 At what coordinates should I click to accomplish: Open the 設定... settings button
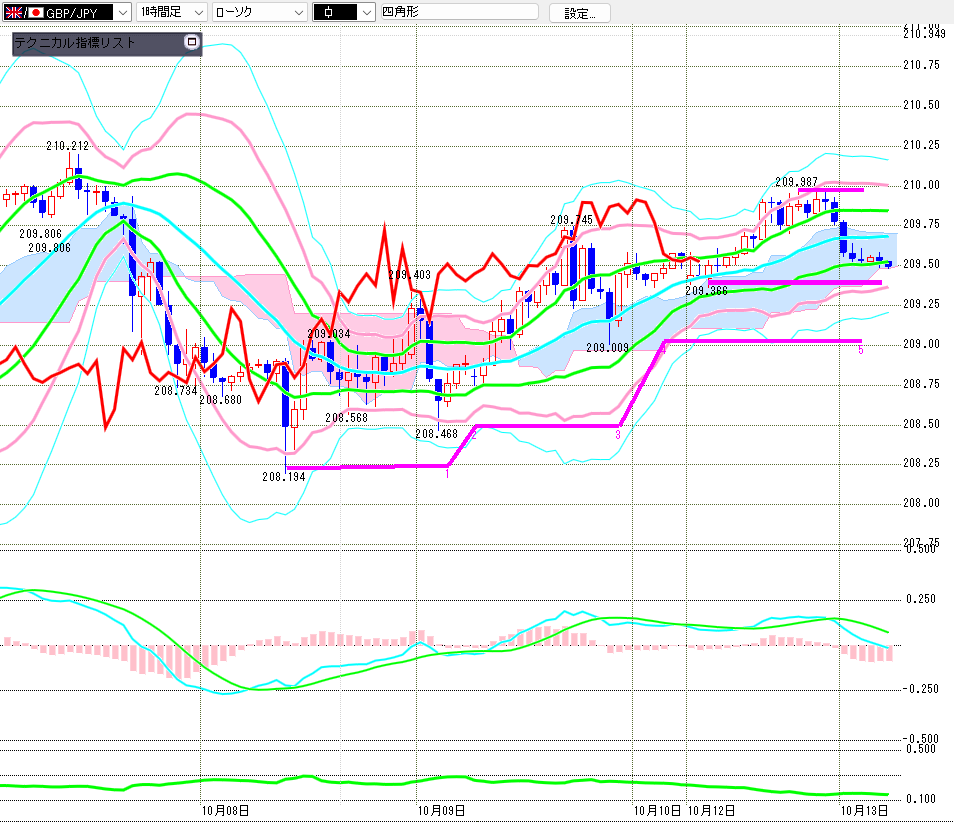579,13
